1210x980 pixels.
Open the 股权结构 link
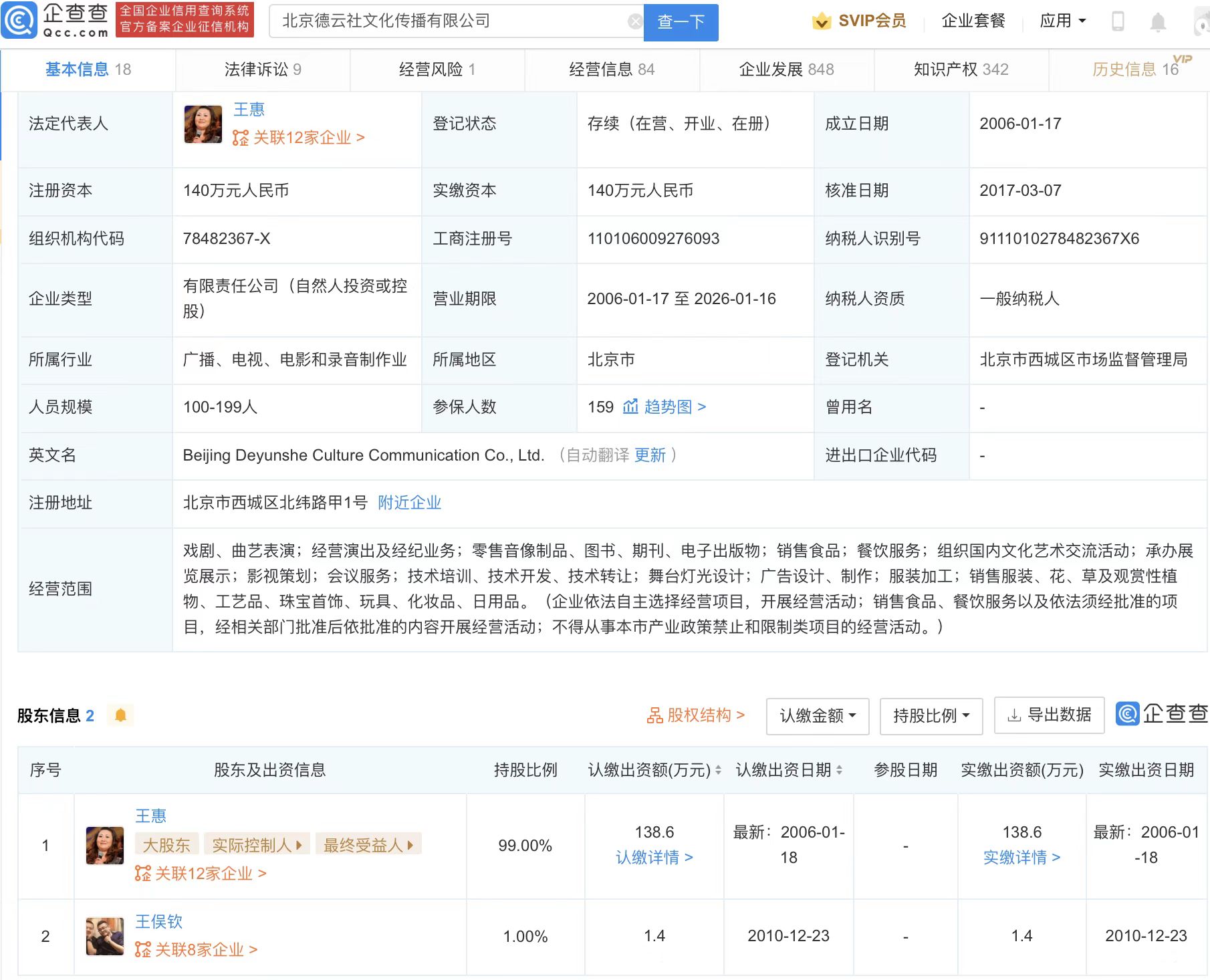(x=695, y=716)
